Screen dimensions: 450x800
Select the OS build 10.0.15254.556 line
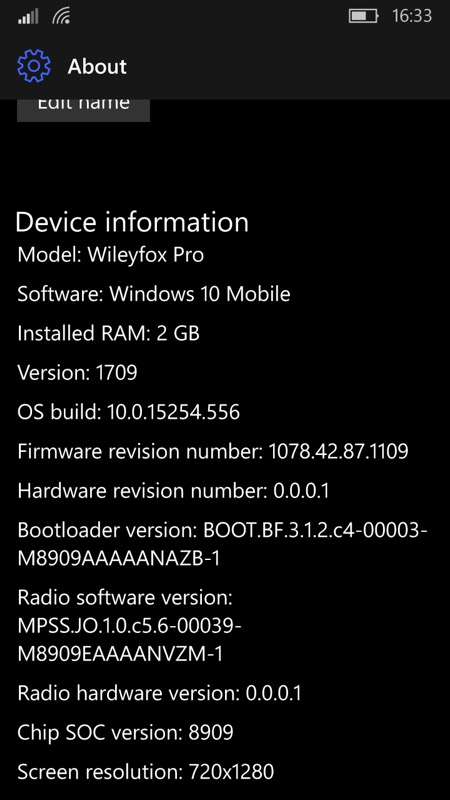pos(129,412)
